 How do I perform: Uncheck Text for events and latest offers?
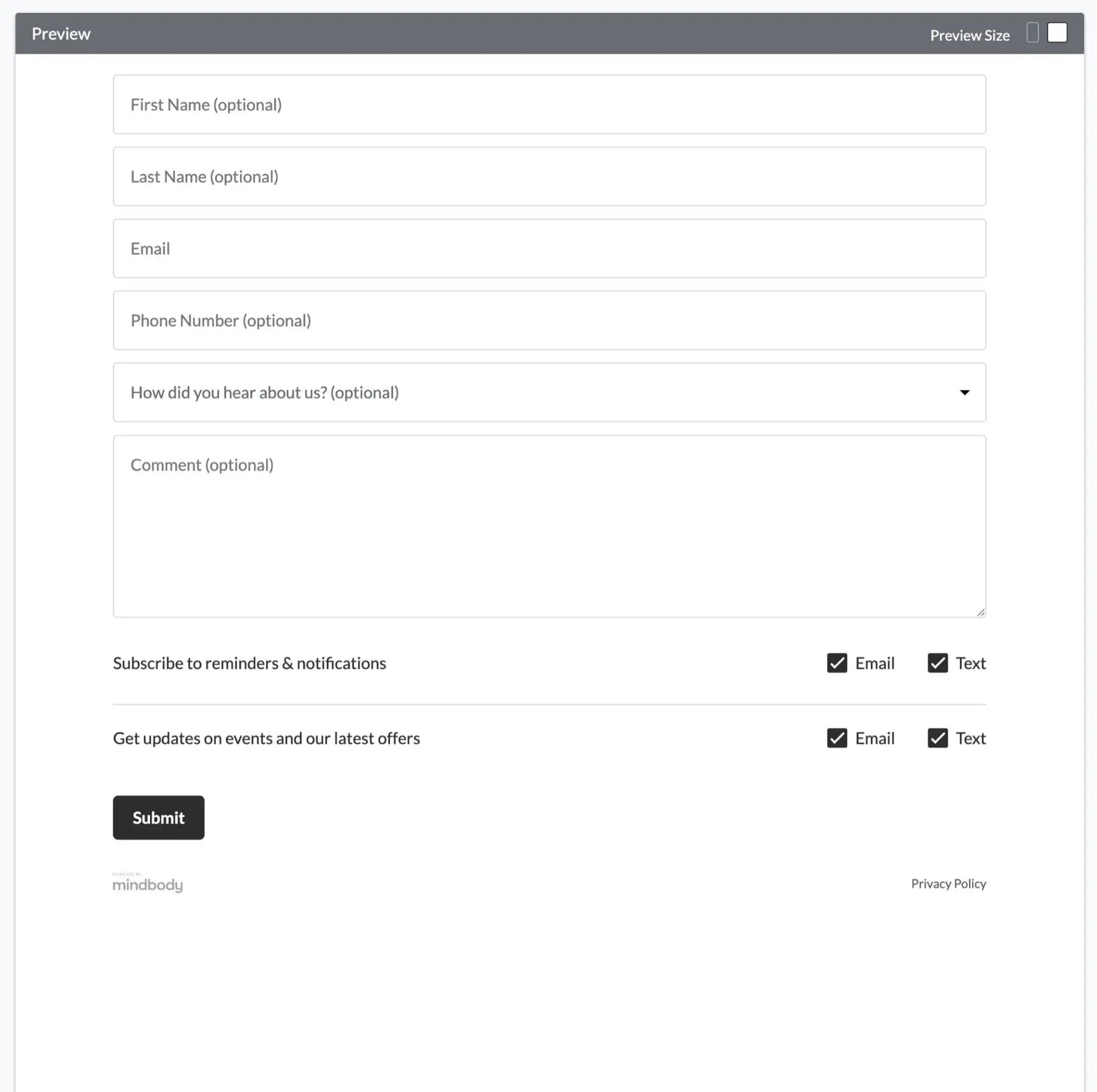pos(937,738)
